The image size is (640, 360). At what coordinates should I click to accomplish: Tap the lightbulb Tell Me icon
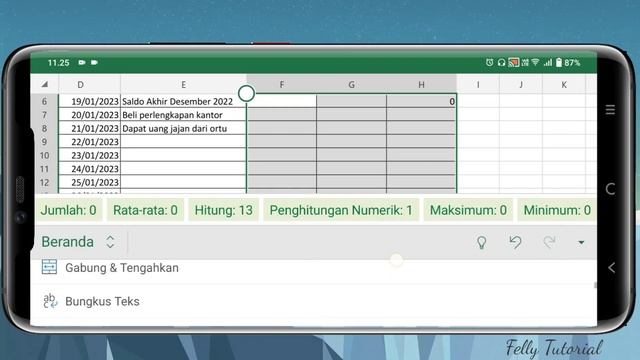point(482,242)
